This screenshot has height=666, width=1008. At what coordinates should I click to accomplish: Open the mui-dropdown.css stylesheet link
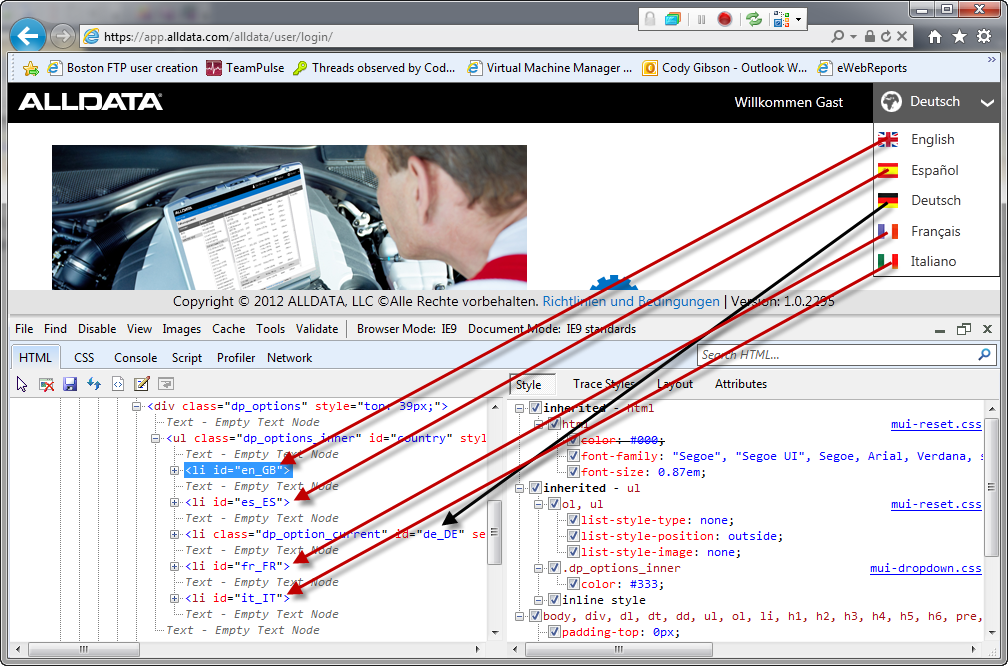click(925, 568)
